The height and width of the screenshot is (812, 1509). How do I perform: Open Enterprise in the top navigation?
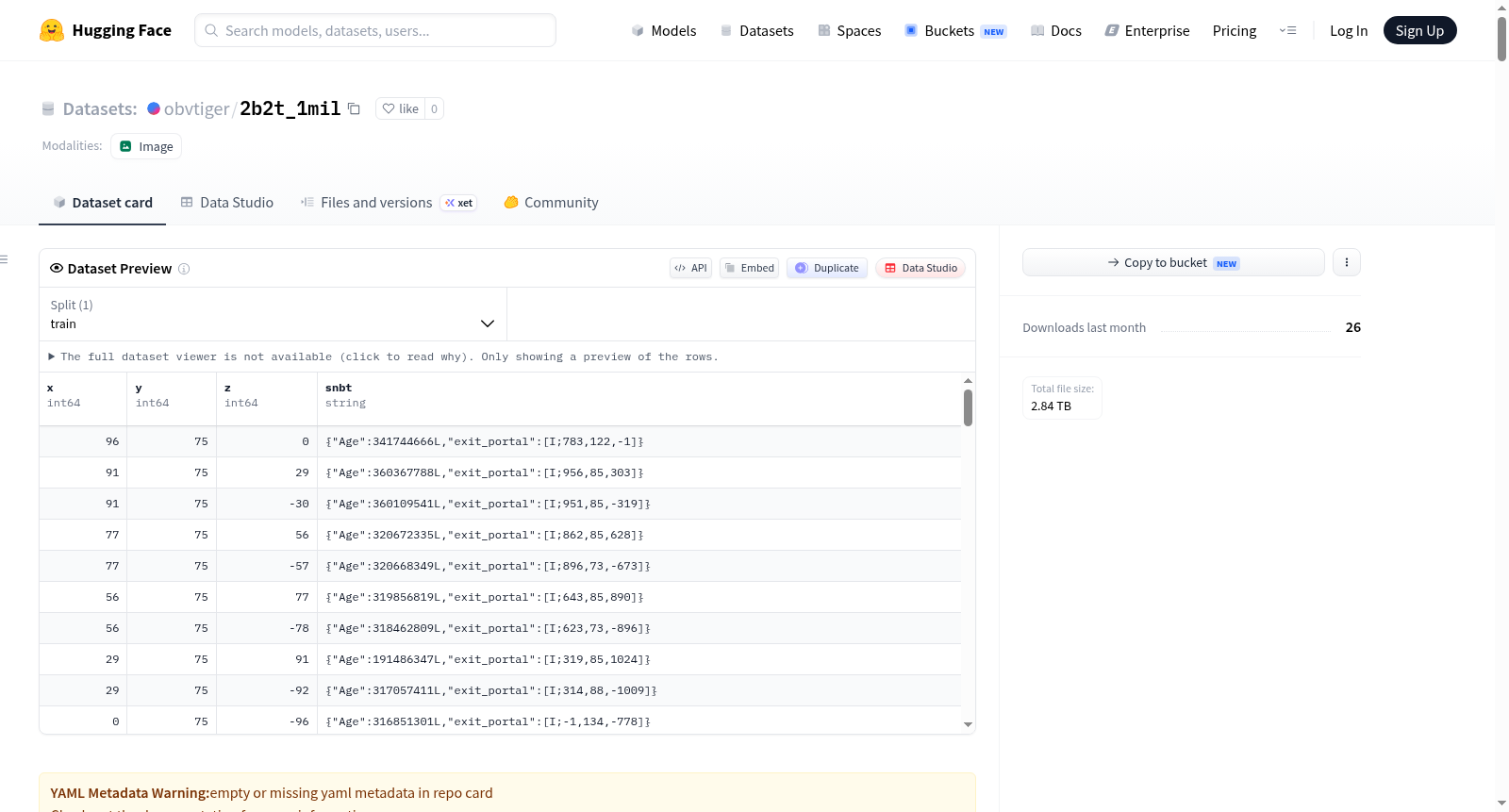click(x=1147, y=30)
